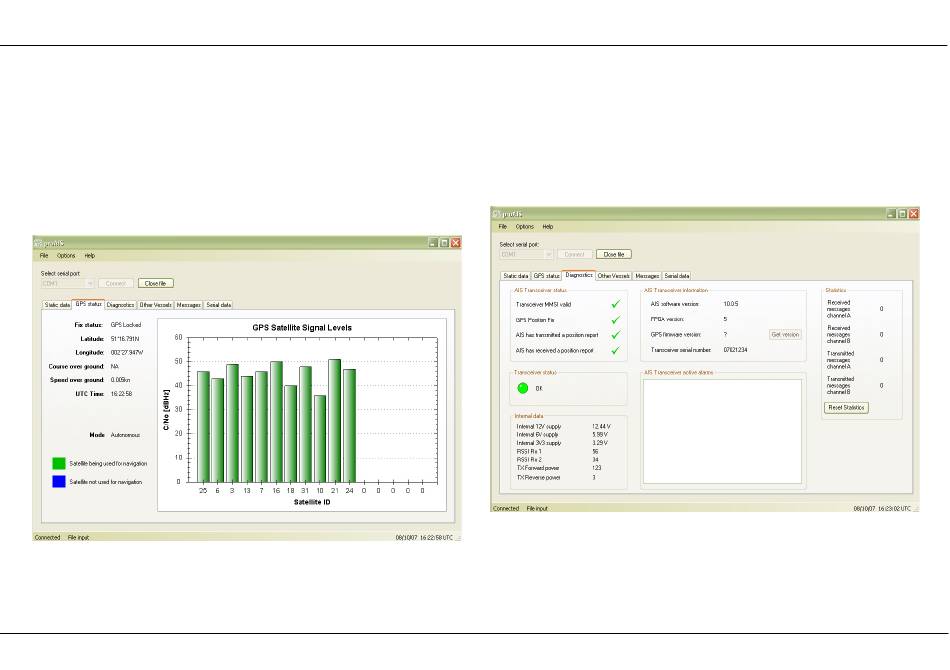Click the green checkmark beside Transceiver MMSI valid

(x=616, y=303)
